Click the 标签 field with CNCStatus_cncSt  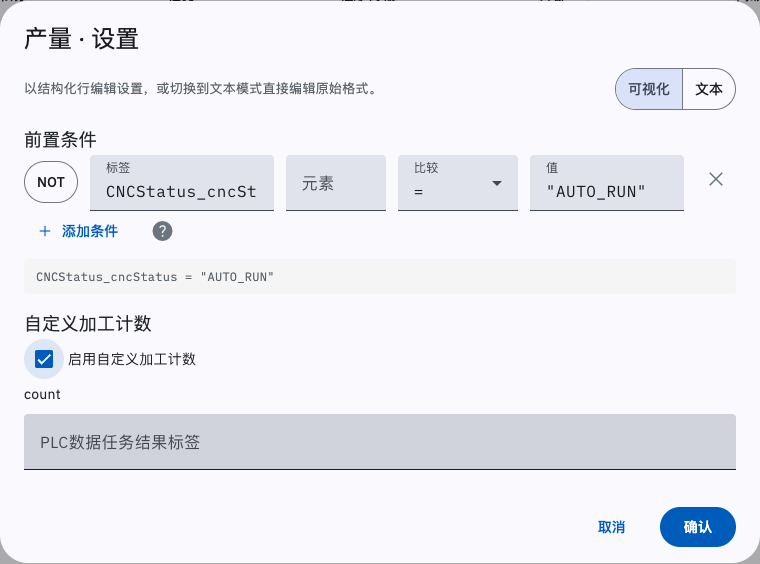click(x=182, y=183)
